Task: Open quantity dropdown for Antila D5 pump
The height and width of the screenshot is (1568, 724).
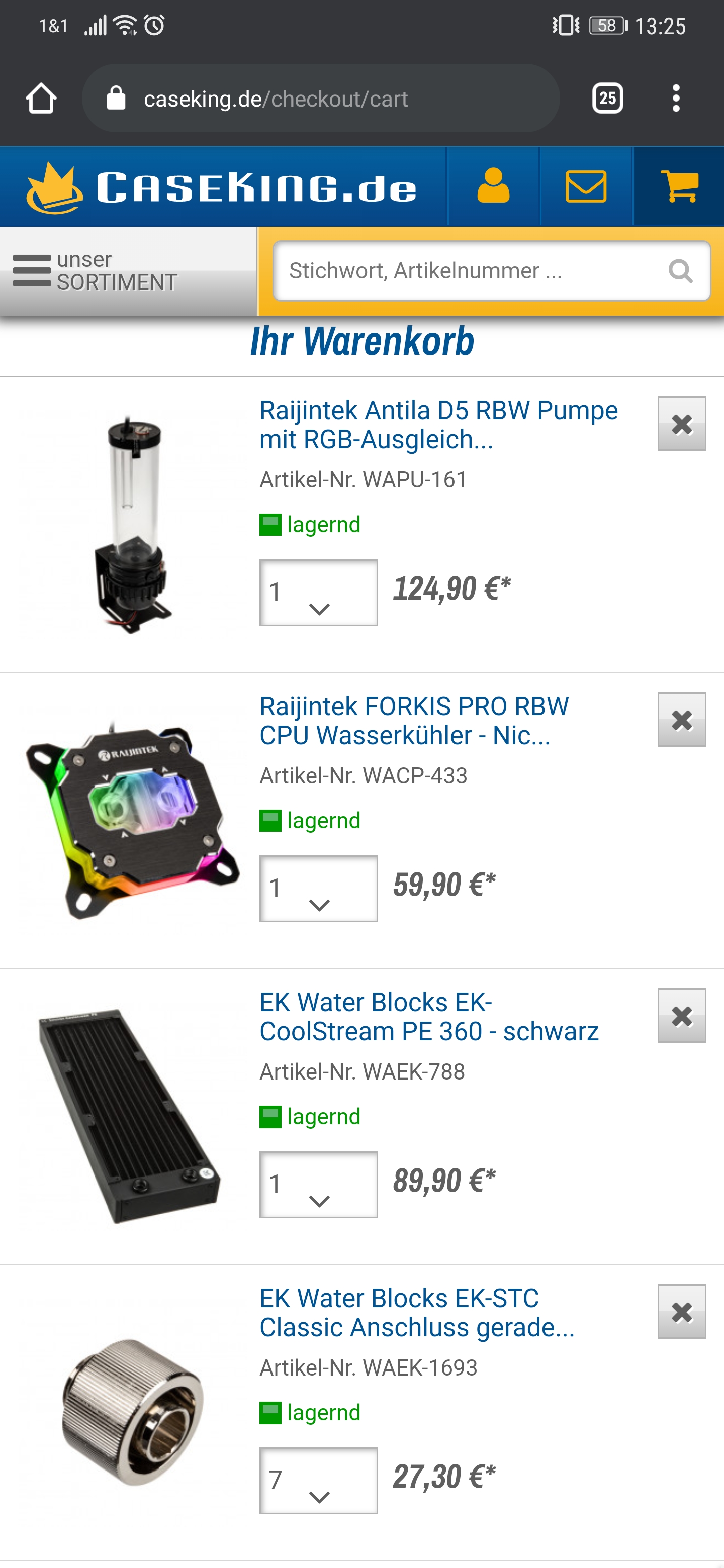Action: click(x=318, y=593)
